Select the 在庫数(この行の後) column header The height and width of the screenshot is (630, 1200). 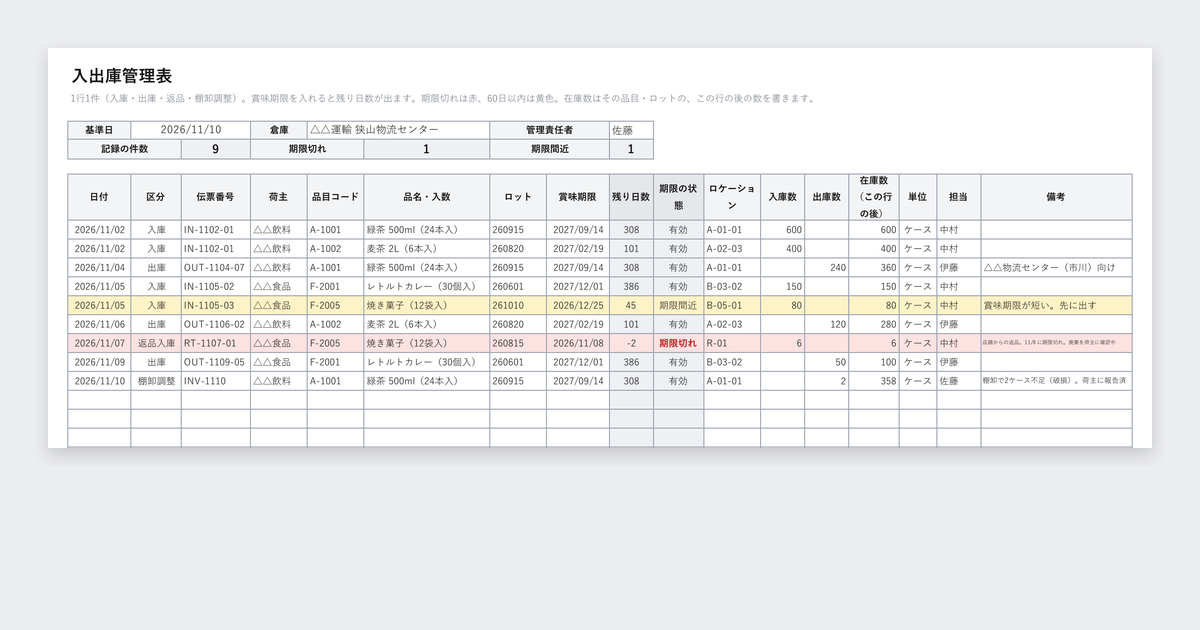pyautogui.click(x=874, y=197)
